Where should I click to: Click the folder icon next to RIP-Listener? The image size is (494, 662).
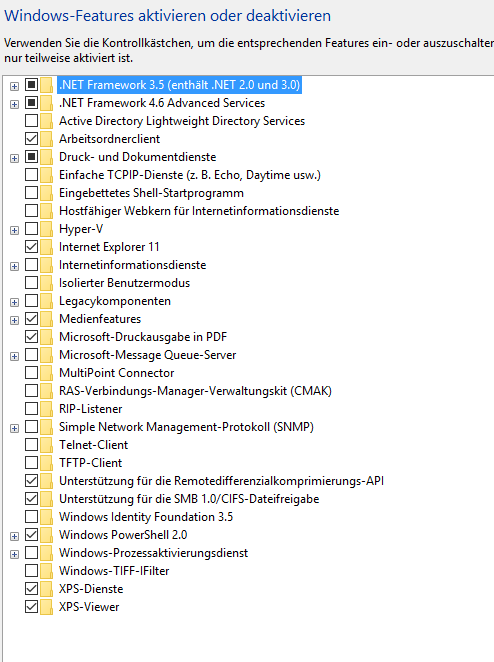coord(46,409)
